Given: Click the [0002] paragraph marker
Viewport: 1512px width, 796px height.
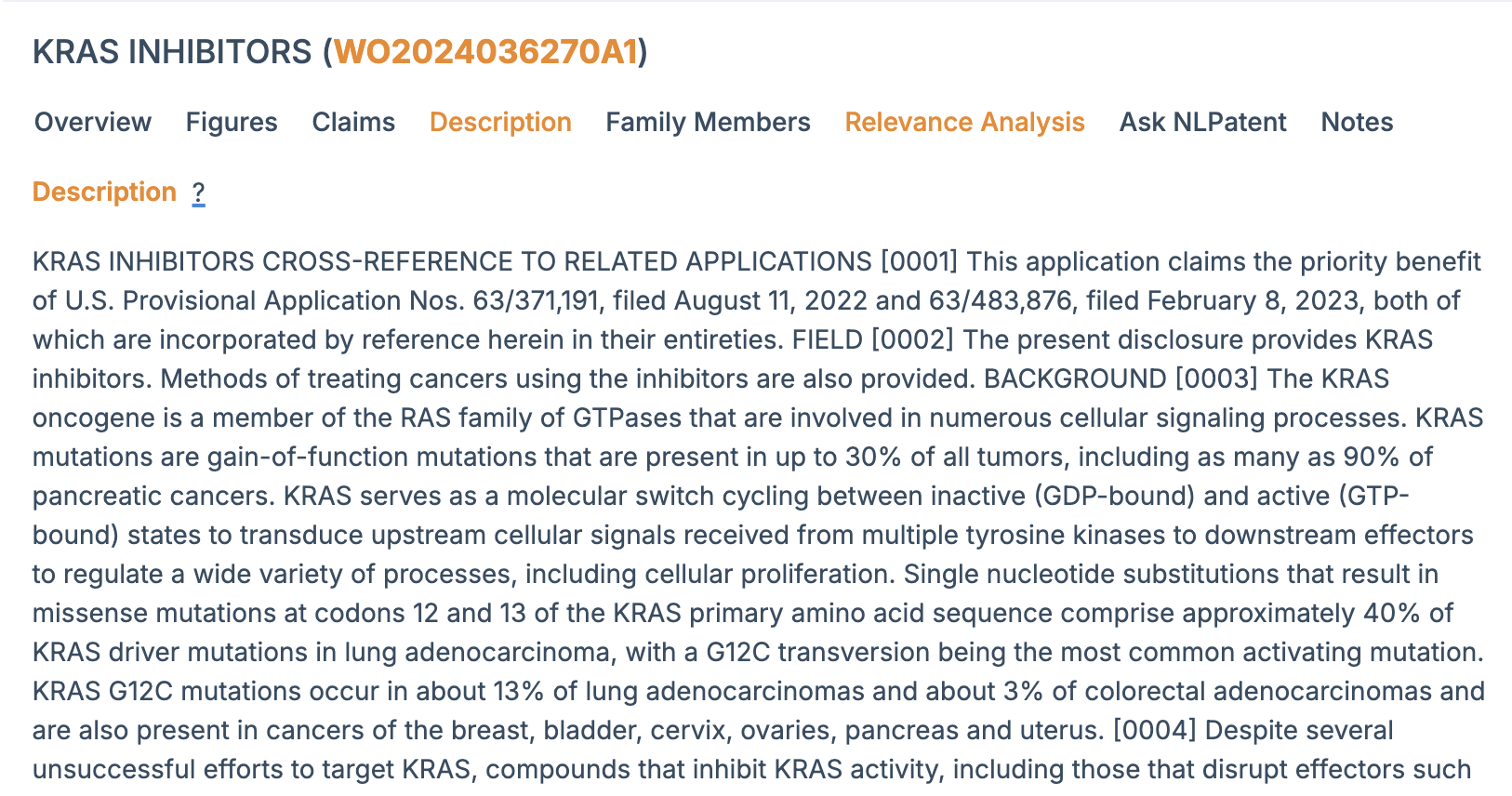Looking at the screenshot, I should (x=912, y=339).
